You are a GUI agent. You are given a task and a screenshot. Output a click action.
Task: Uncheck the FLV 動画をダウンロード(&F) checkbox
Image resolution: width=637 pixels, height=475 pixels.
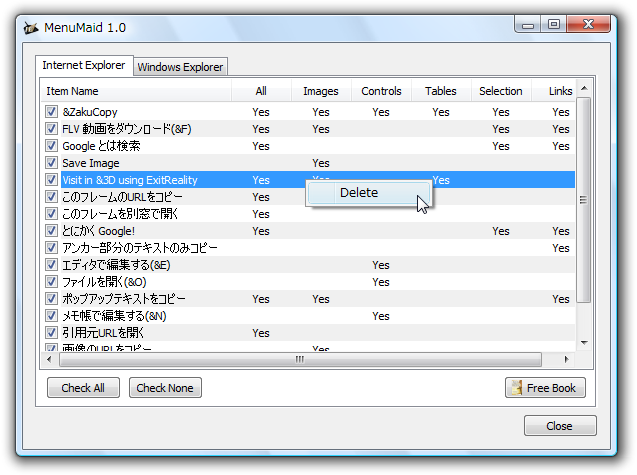(x=51, y=129)
